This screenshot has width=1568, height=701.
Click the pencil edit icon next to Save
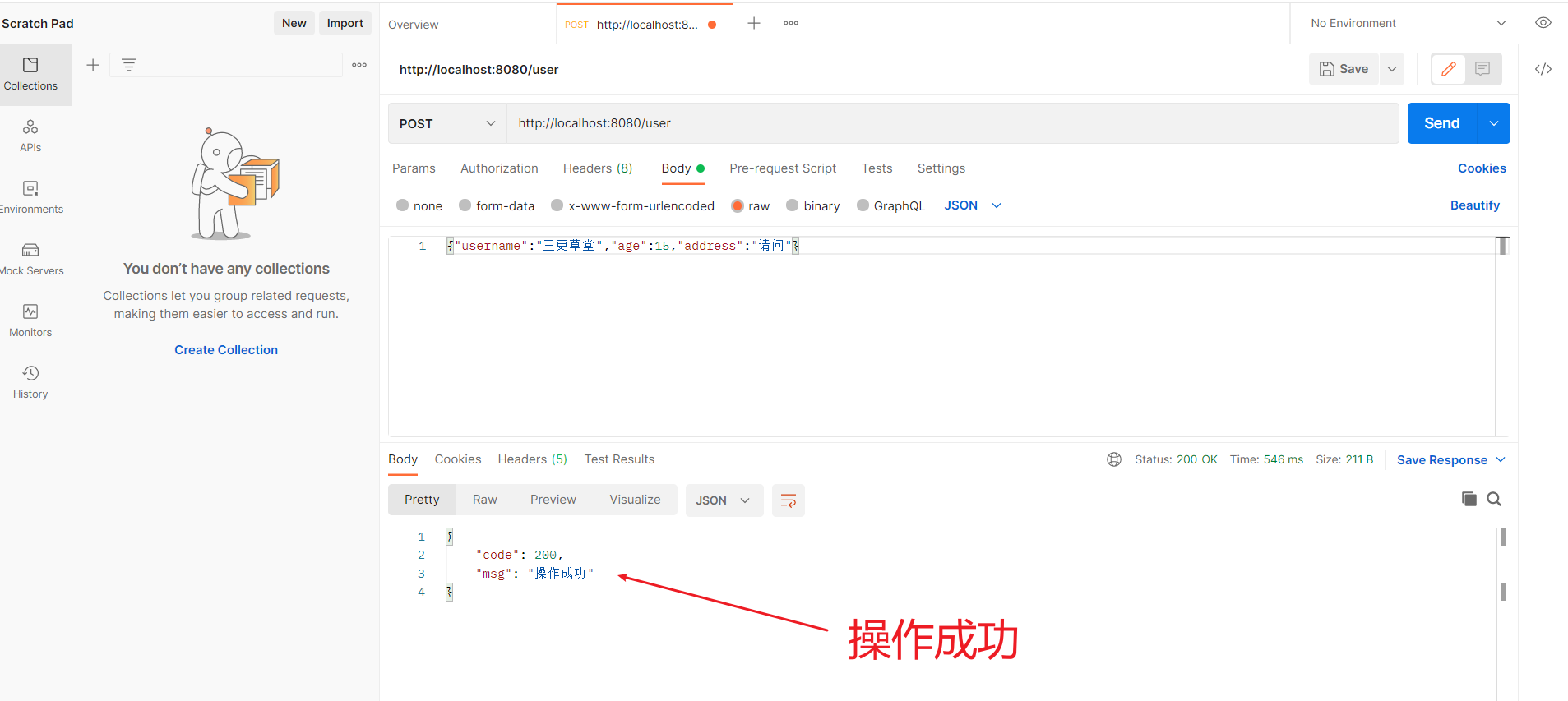coord(1449,69)
